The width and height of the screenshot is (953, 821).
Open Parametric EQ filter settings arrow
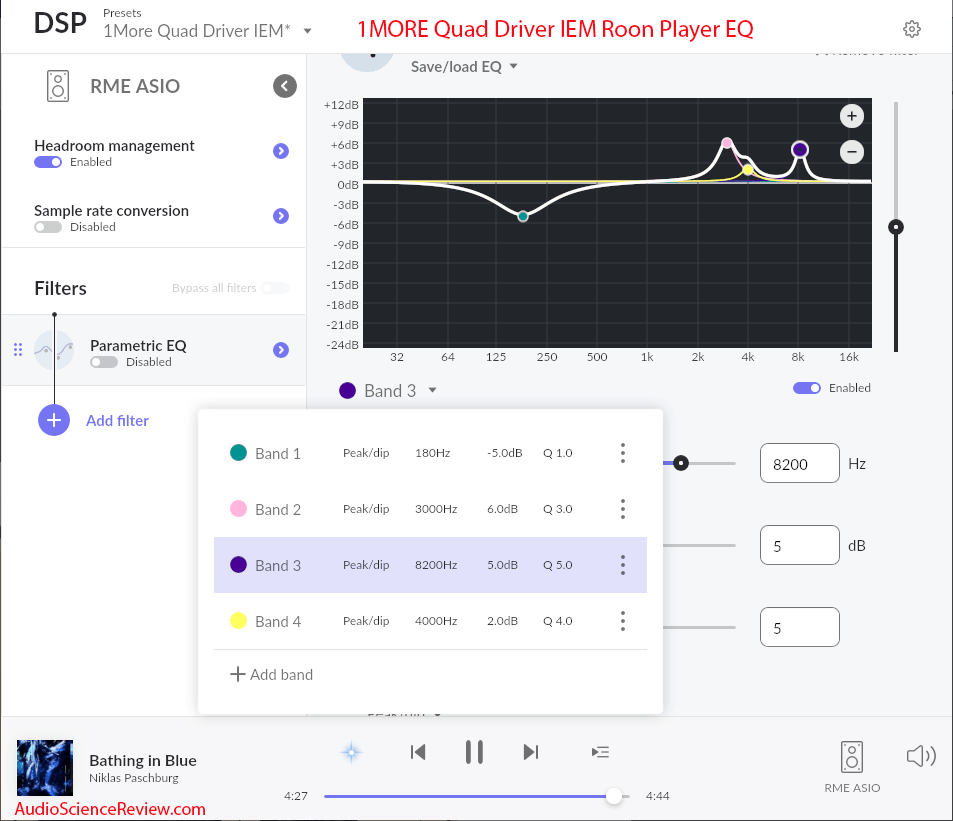(281, 349)
